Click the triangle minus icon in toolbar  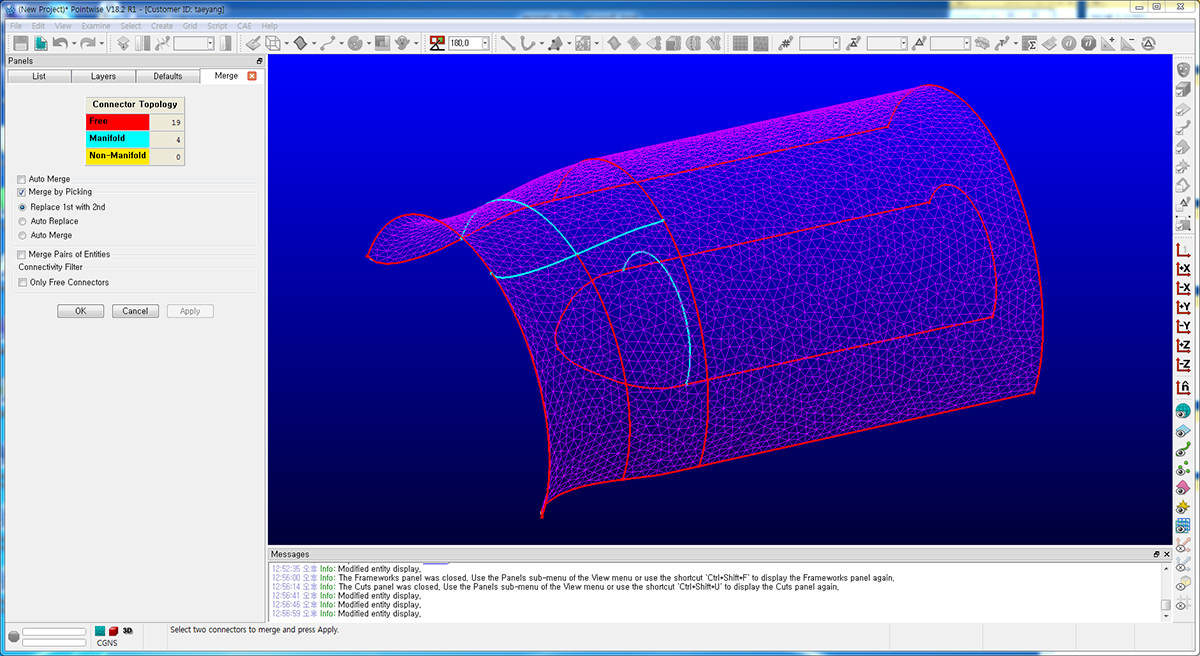click(x=1128, y=43)
